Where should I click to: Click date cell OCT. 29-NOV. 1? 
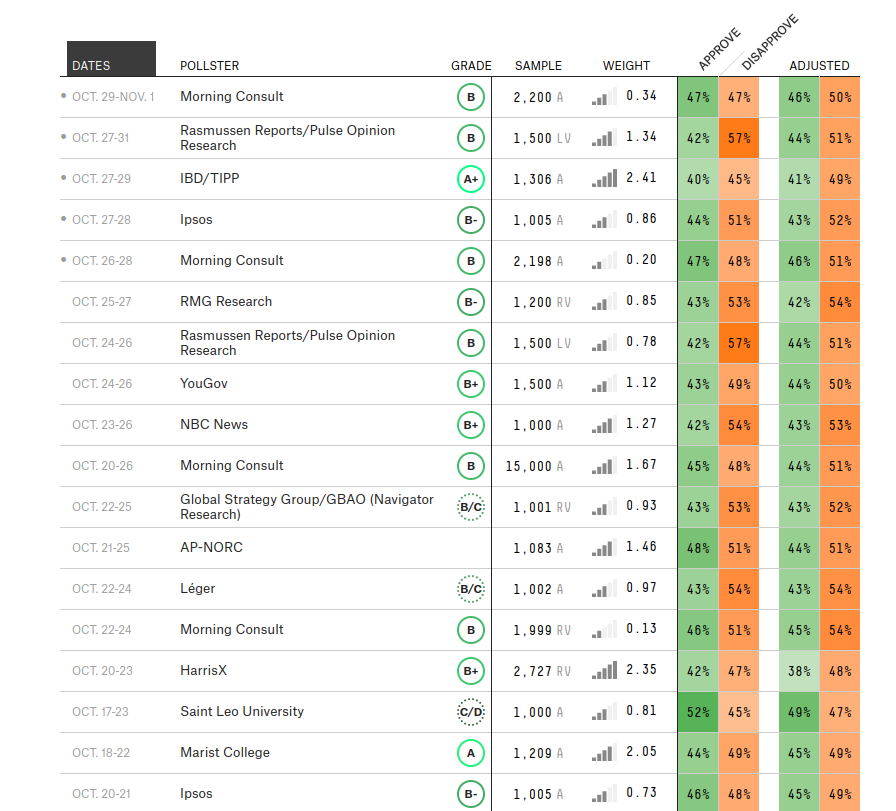(x=113, y=97)
